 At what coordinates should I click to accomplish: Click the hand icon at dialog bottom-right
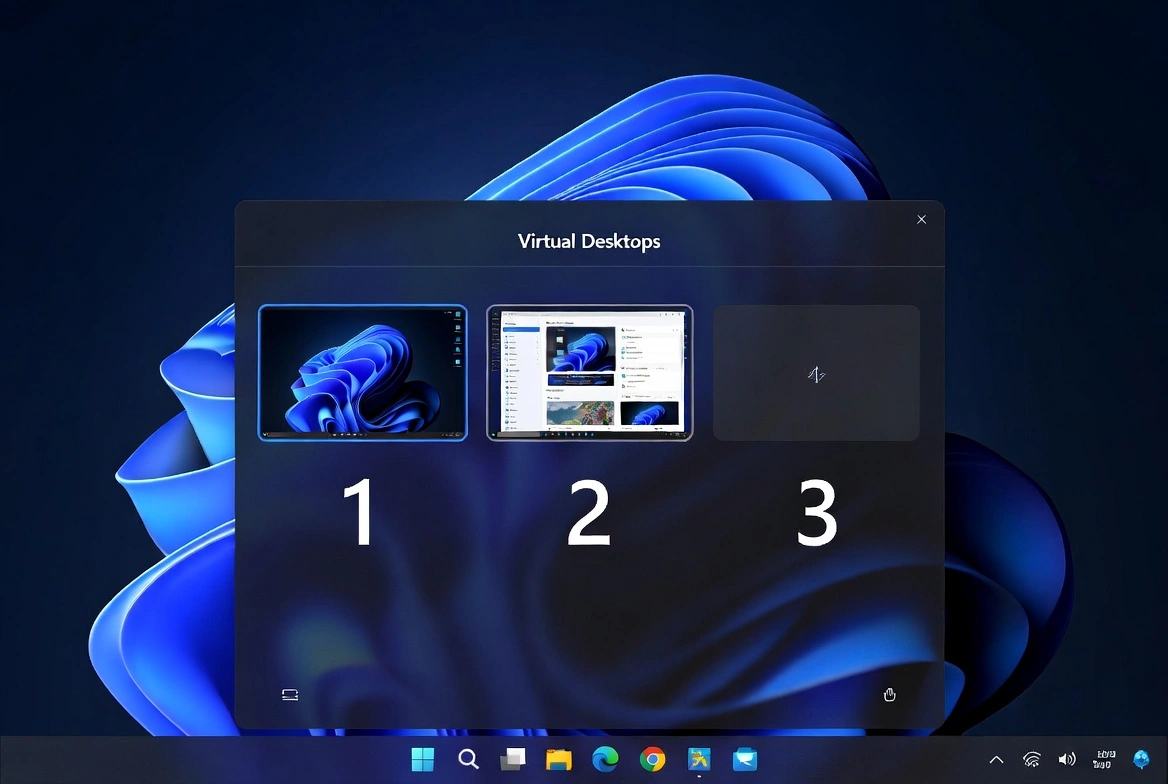pyautogui.click(x=889, y=694)
